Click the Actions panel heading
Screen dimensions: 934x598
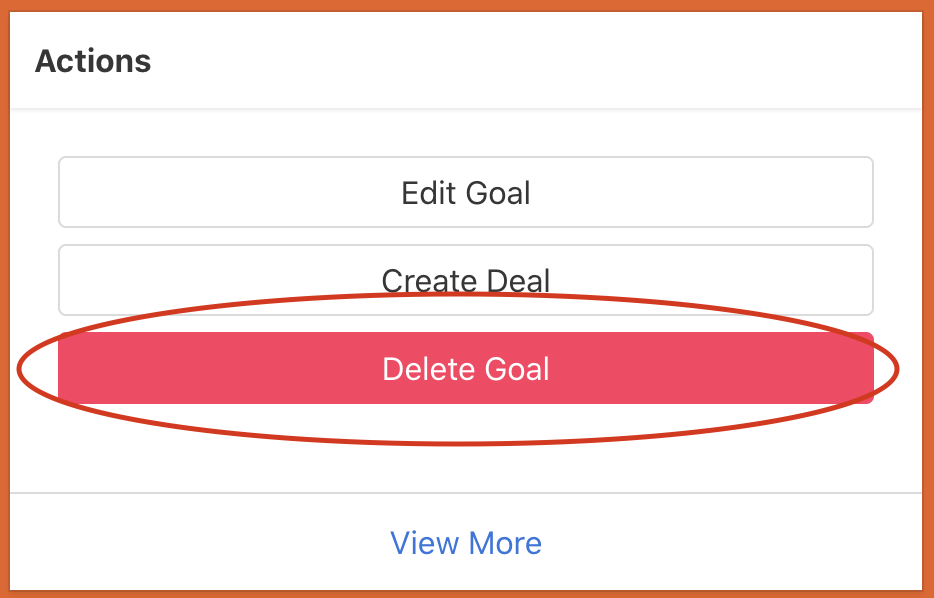point(93,62)
